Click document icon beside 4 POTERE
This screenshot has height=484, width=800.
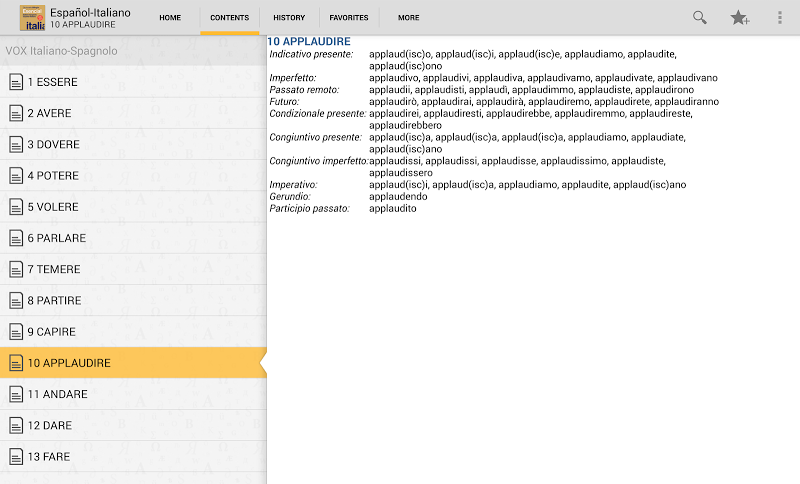(16, 175)
